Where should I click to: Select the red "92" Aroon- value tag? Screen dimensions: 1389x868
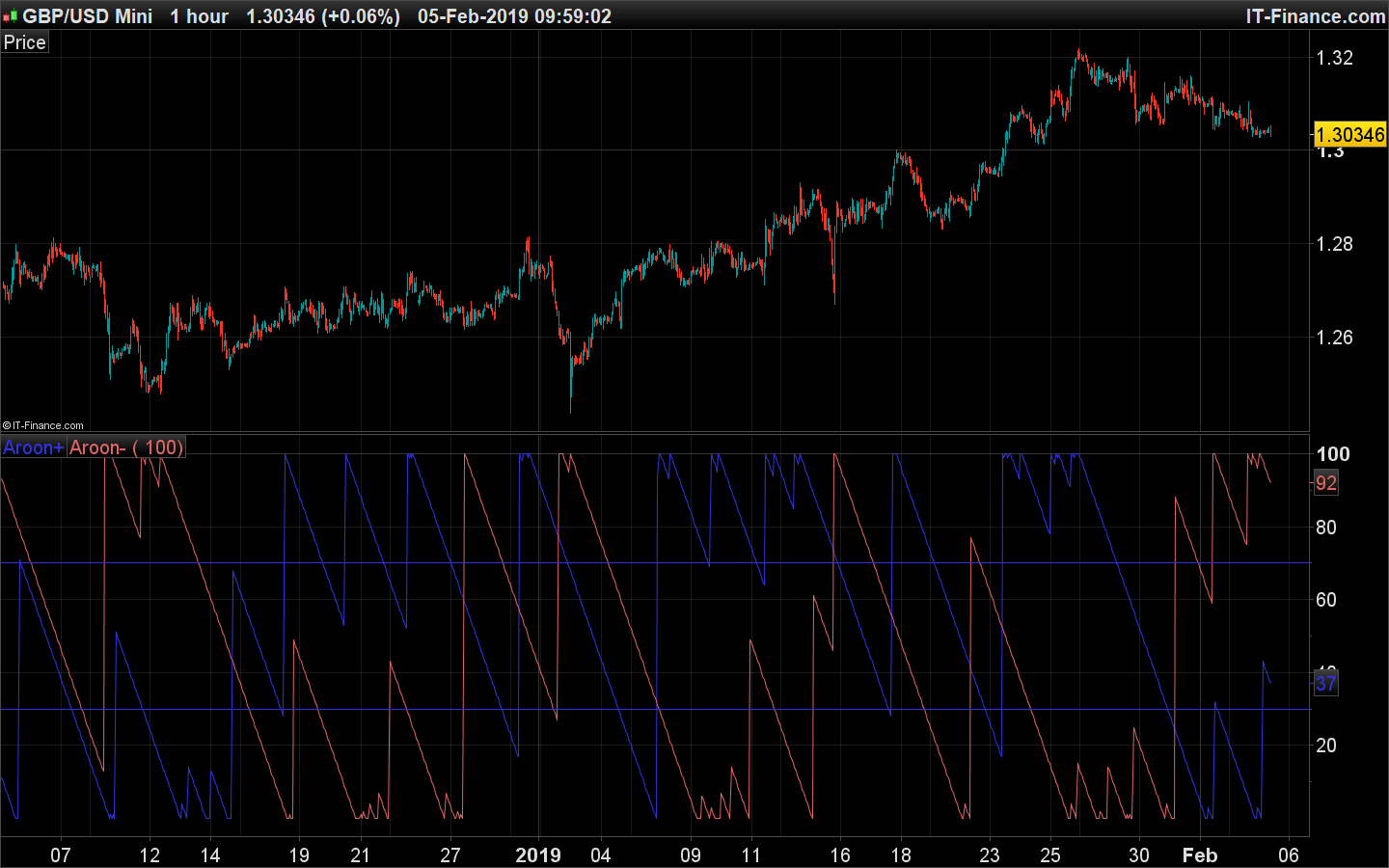1326,483
